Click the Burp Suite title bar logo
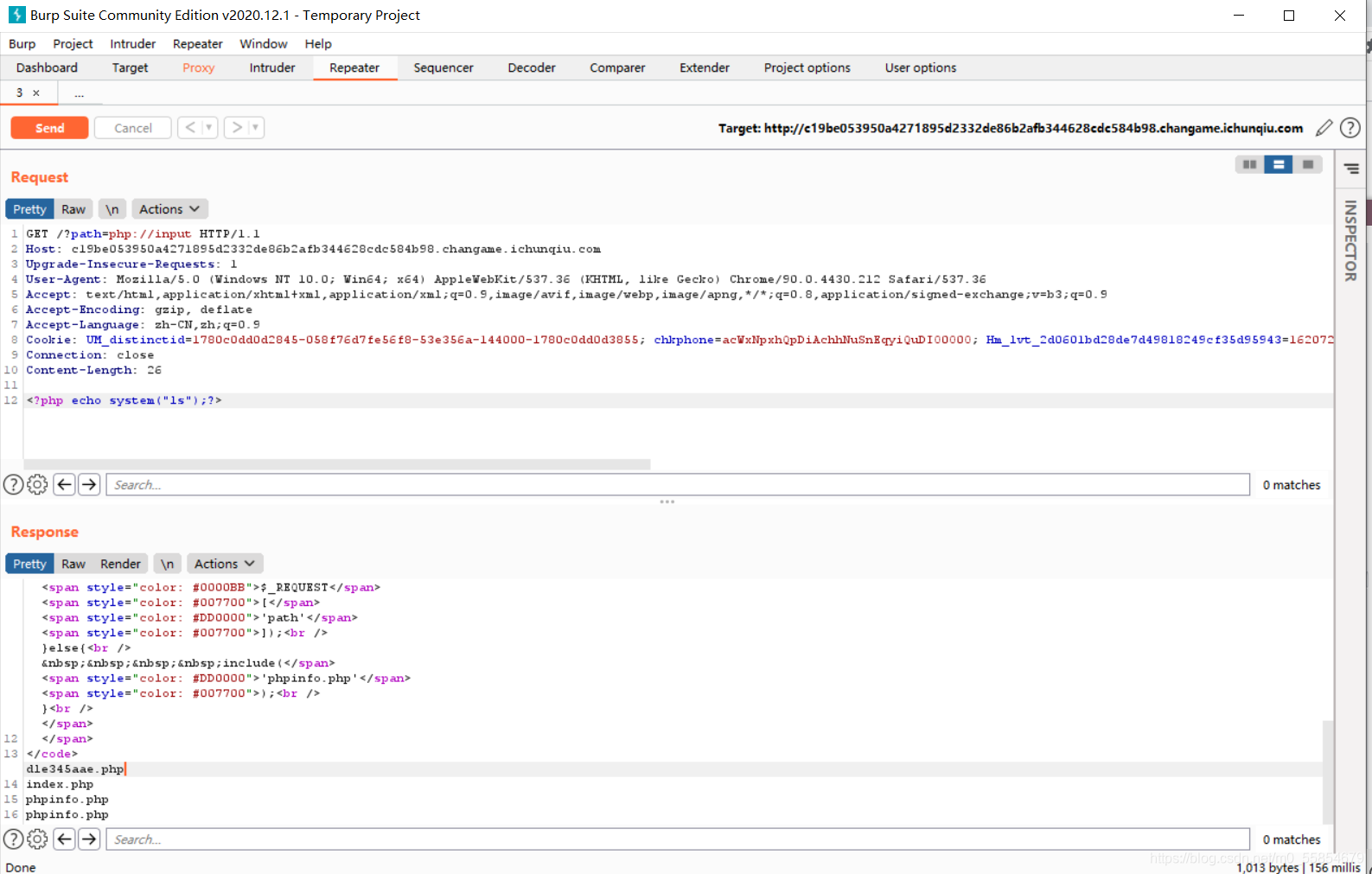Image resolution: width=1372 pixels, height=874 pixels. tap(16, 15)
